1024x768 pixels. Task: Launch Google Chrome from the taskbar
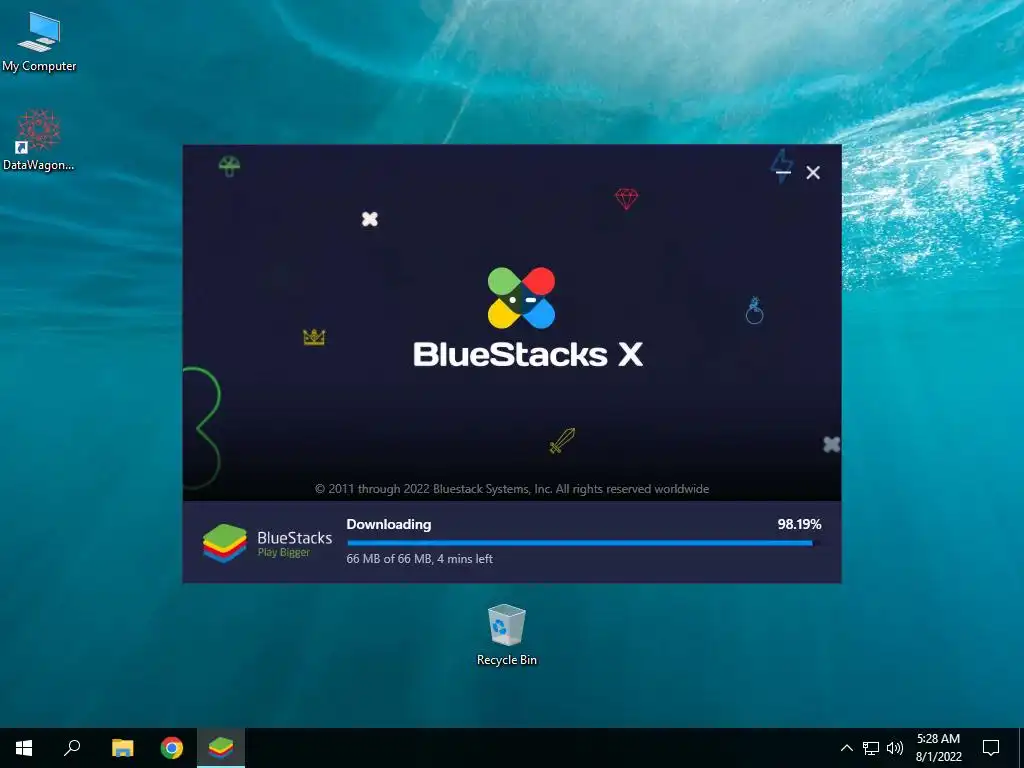click(172, 748)
